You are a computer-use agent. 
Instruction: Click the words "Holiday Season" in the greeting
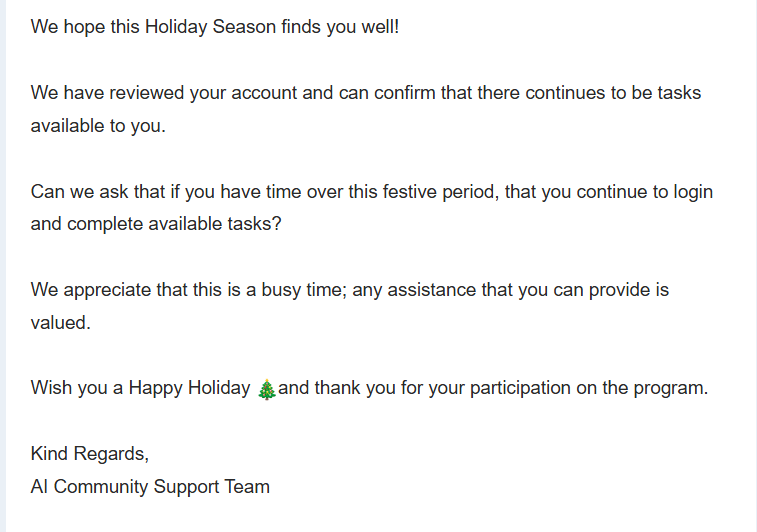(209, 26)
